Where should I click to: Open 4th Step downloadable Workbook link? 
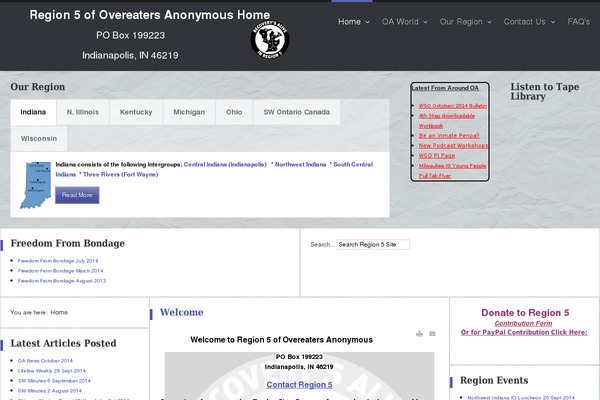(x=447, y=121)
